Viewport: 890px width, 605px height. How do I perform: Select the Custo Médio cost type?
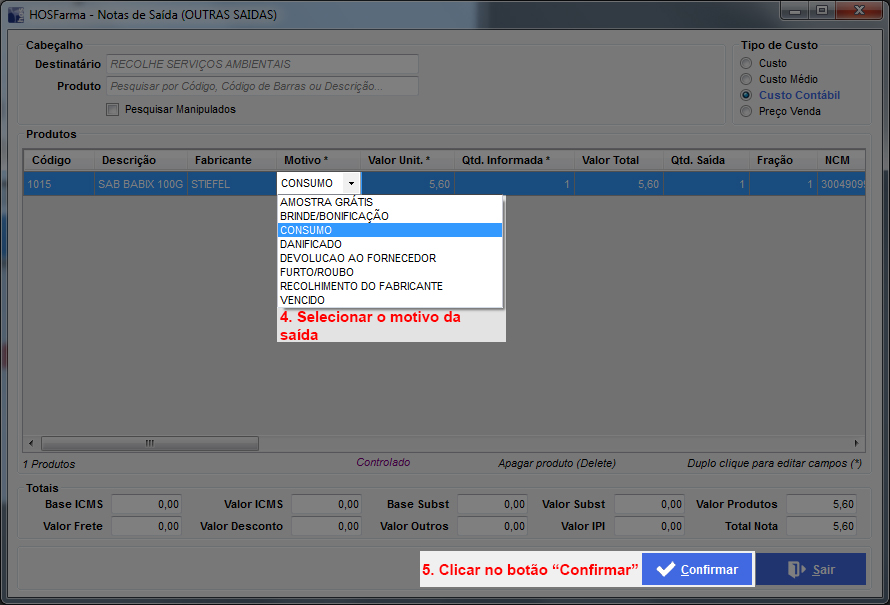746,79
